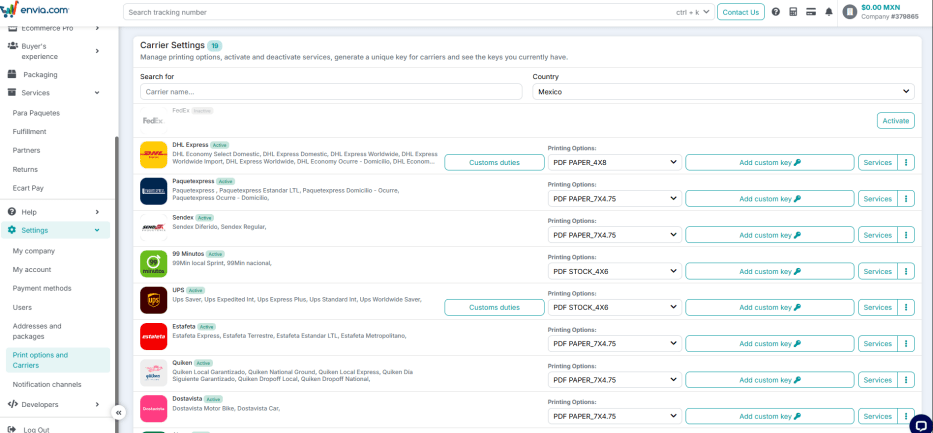Open the shipping calculator icon
This screenshot has height=433, width=933.
point(793,12)
